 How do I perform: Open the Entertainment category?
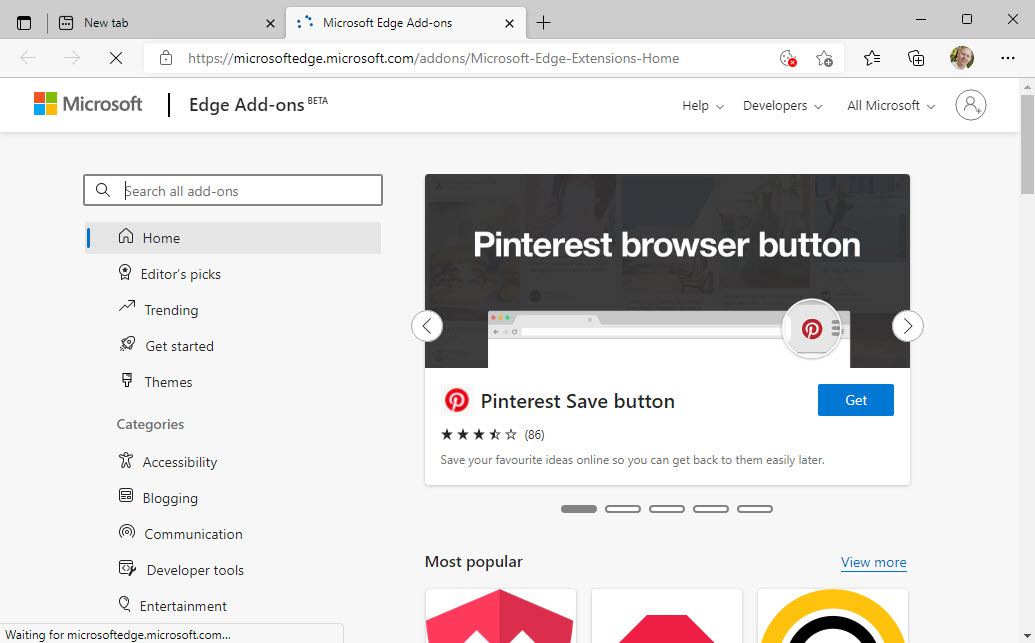click(x=173, y=605)
